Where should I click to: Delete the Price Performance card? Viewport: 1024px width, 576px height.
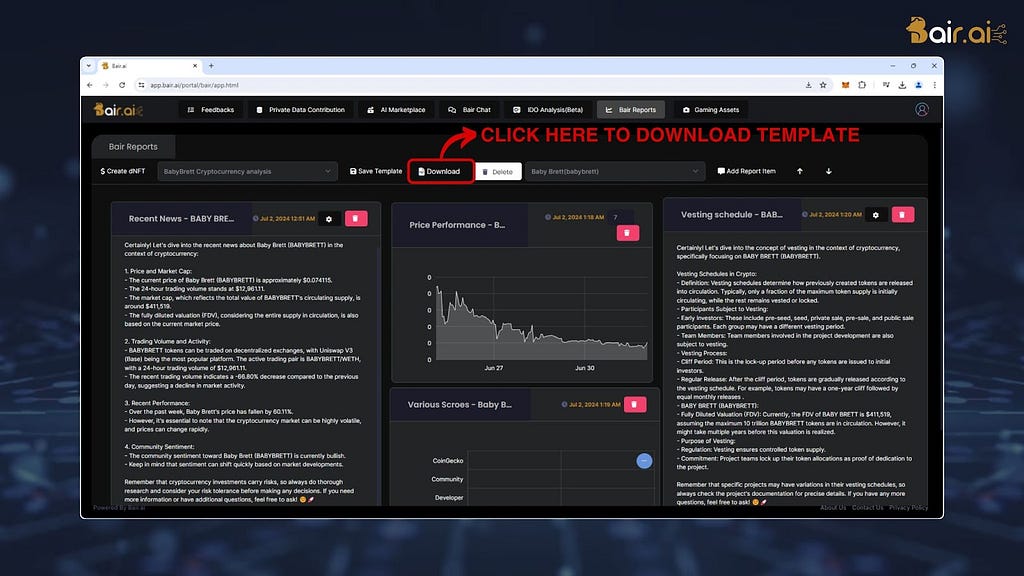pyautogui.click(x=628, y=232)
